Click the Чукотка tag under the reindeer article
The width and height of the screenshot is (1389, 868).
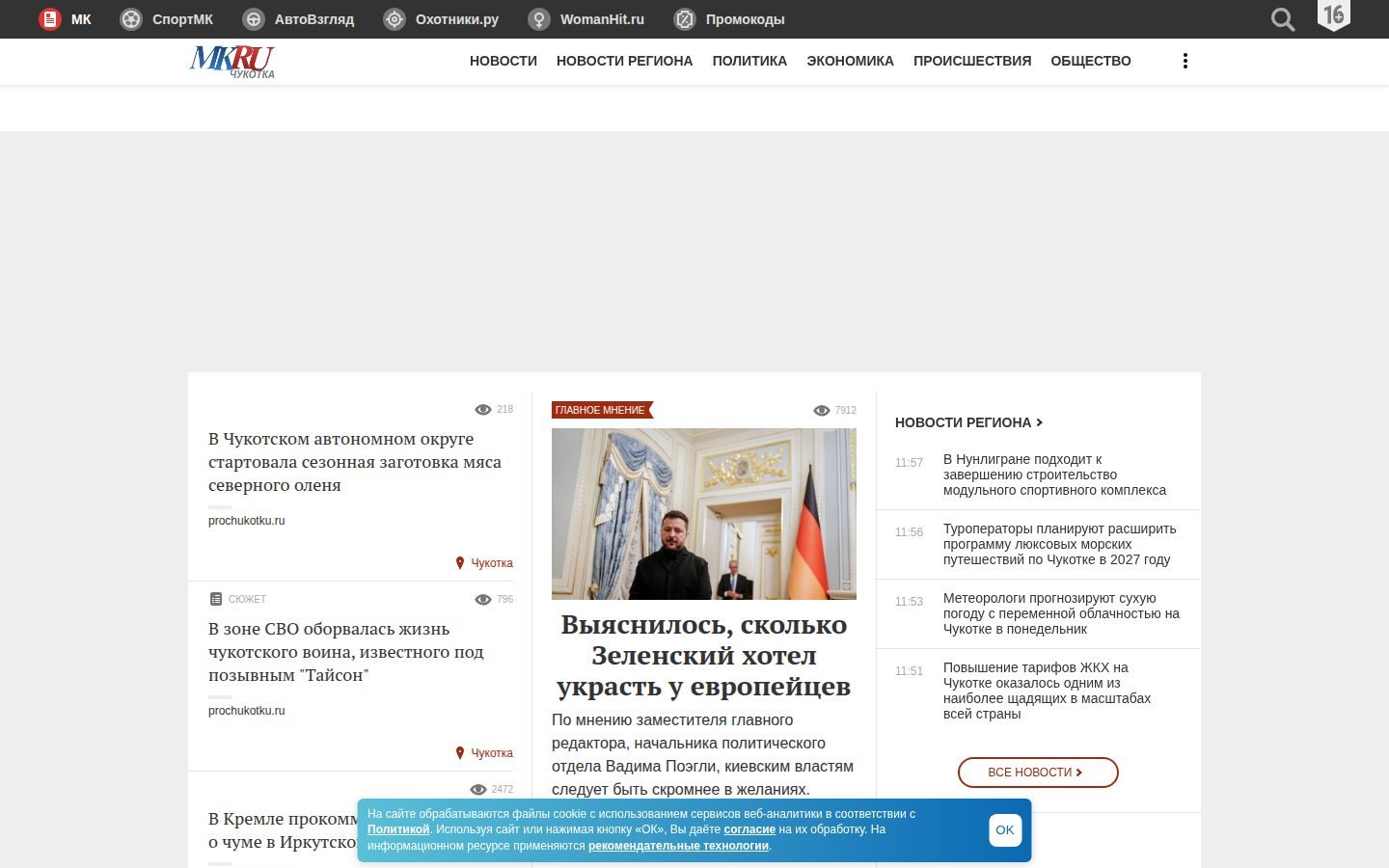492,563
